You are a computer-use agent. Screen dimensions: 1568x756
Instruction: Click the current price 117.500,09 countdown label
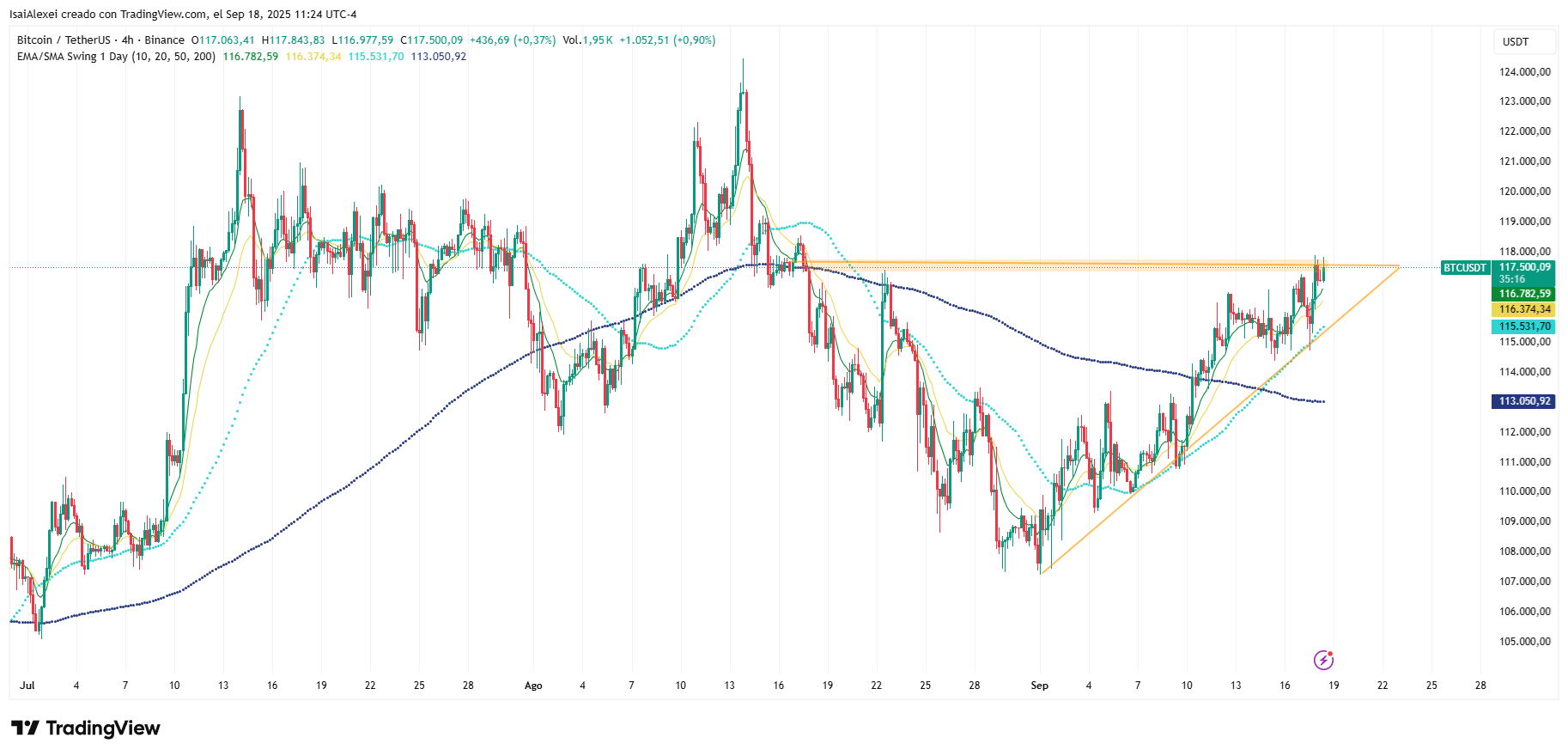click(1524, 272)
